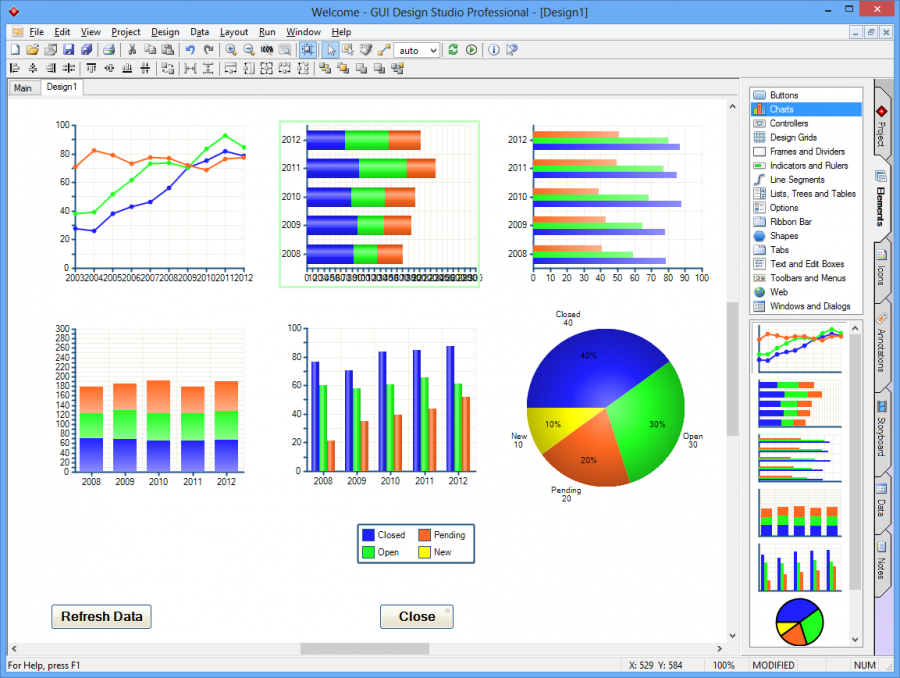This screenshot has height=678, width=900.
Task: Open the Project side panel tab
Action: click(881, 125)
